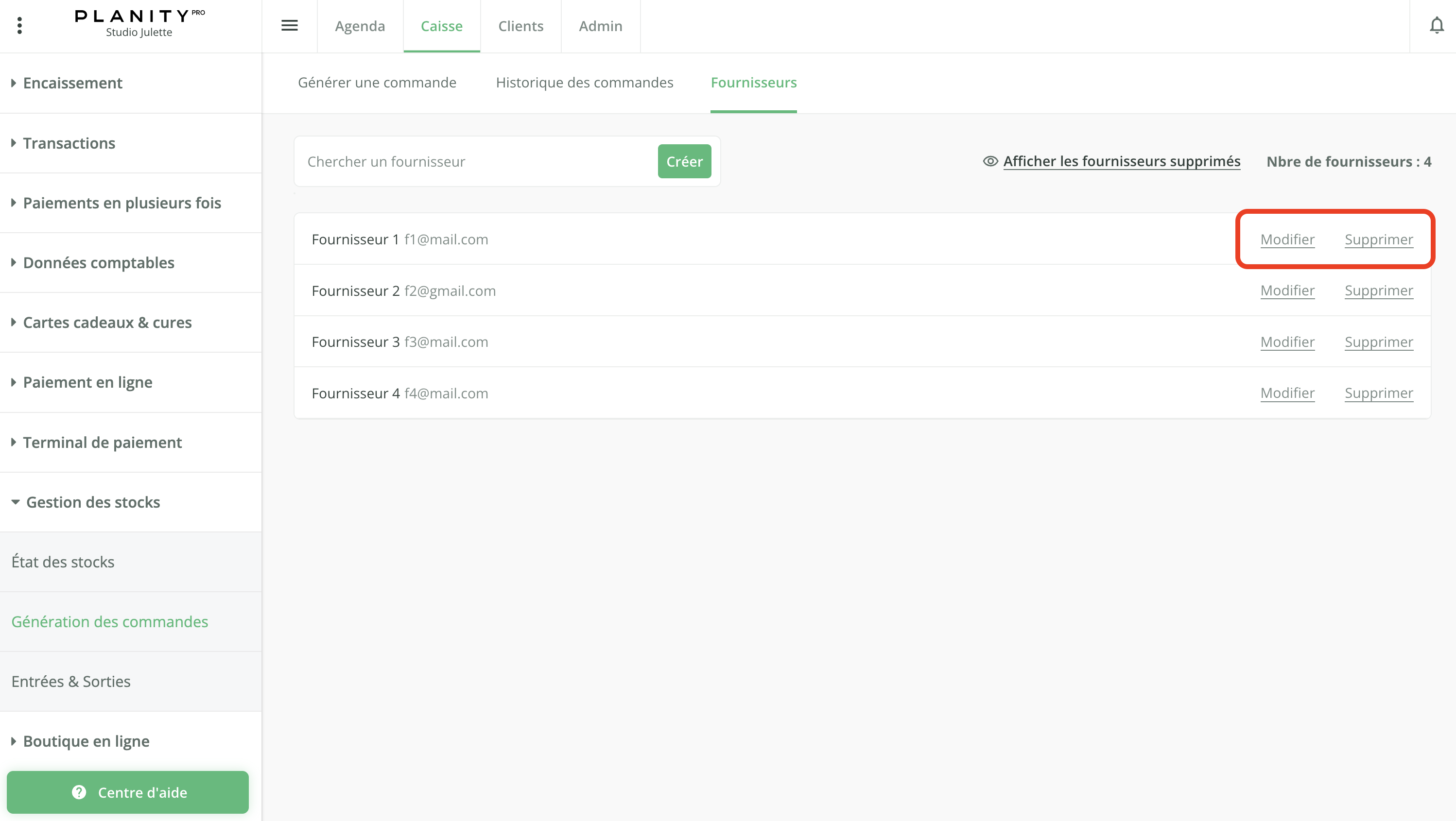Go to Historique des commandes tab
Viewport: 1456px width, 821px height.
click(x=585, y=83)
